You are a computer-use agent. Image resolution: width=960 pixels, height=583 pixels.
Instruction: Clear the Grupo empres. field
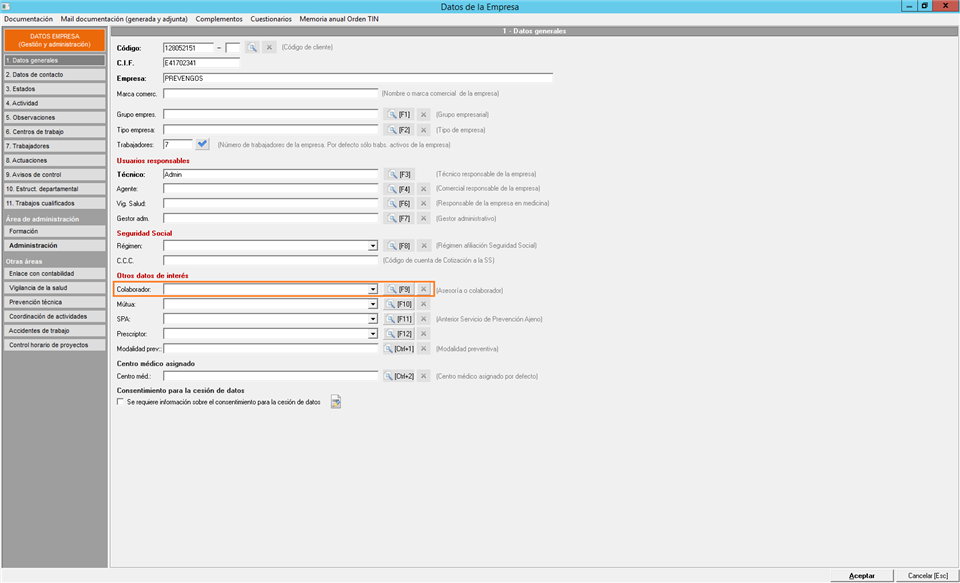click(x=424, y=115)
